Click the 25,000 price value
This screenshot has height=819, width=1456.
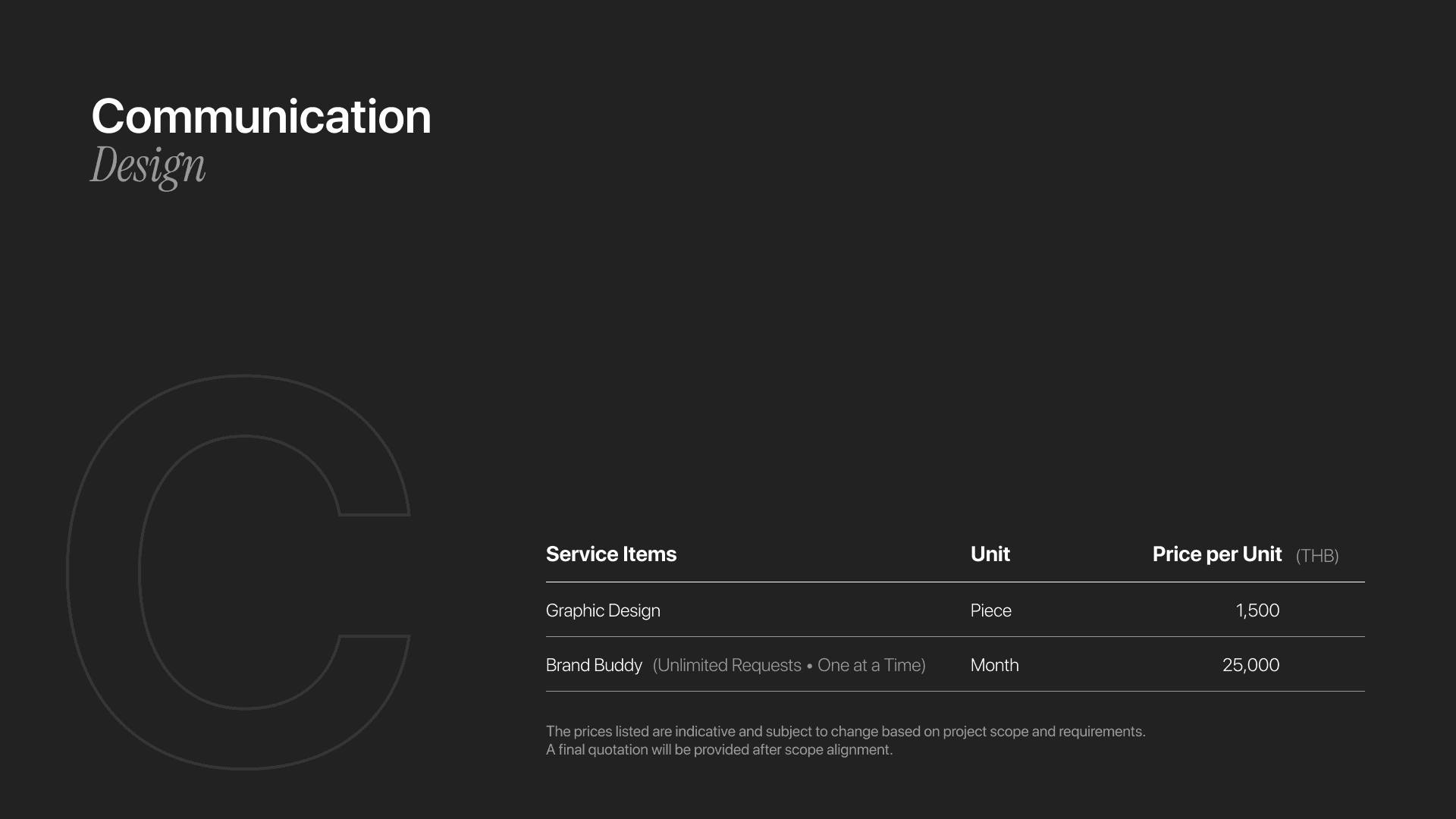1250,665
